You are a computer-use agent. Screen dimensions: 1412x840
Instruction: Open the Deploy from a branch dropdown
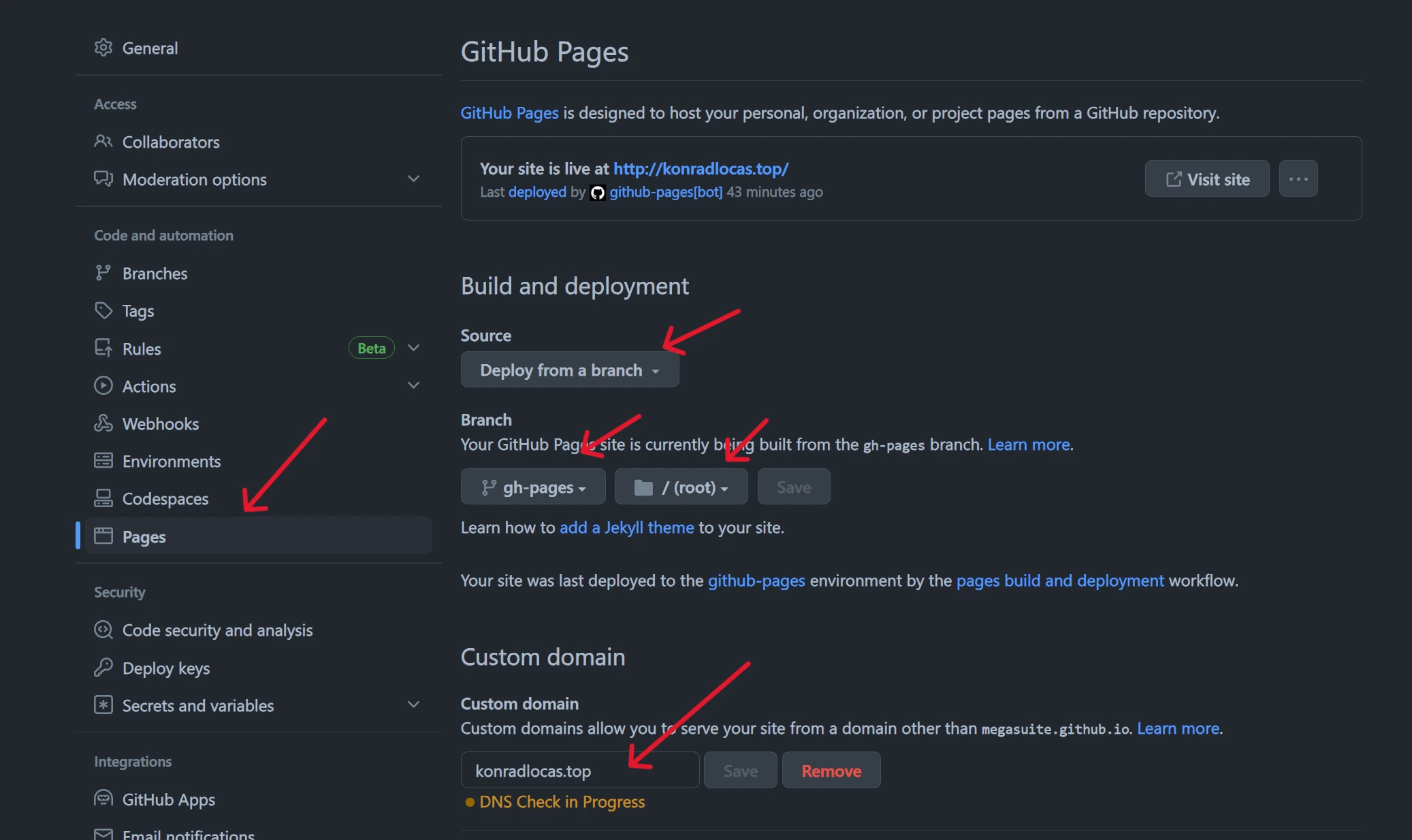pyautogui.click(x=569, y=370)
